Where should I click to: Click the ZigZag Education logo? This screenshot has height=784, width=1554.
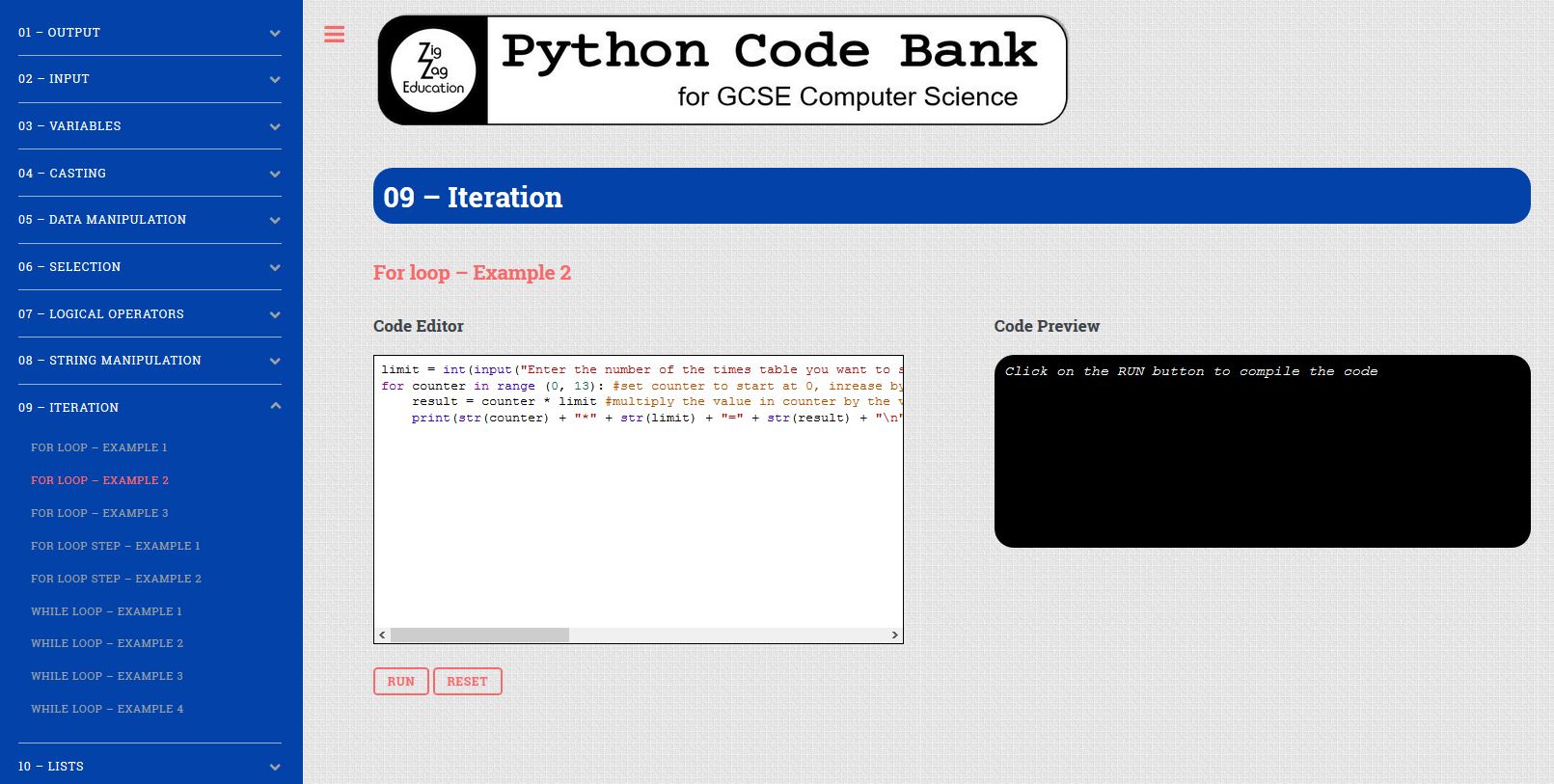[x=433, y=70]
